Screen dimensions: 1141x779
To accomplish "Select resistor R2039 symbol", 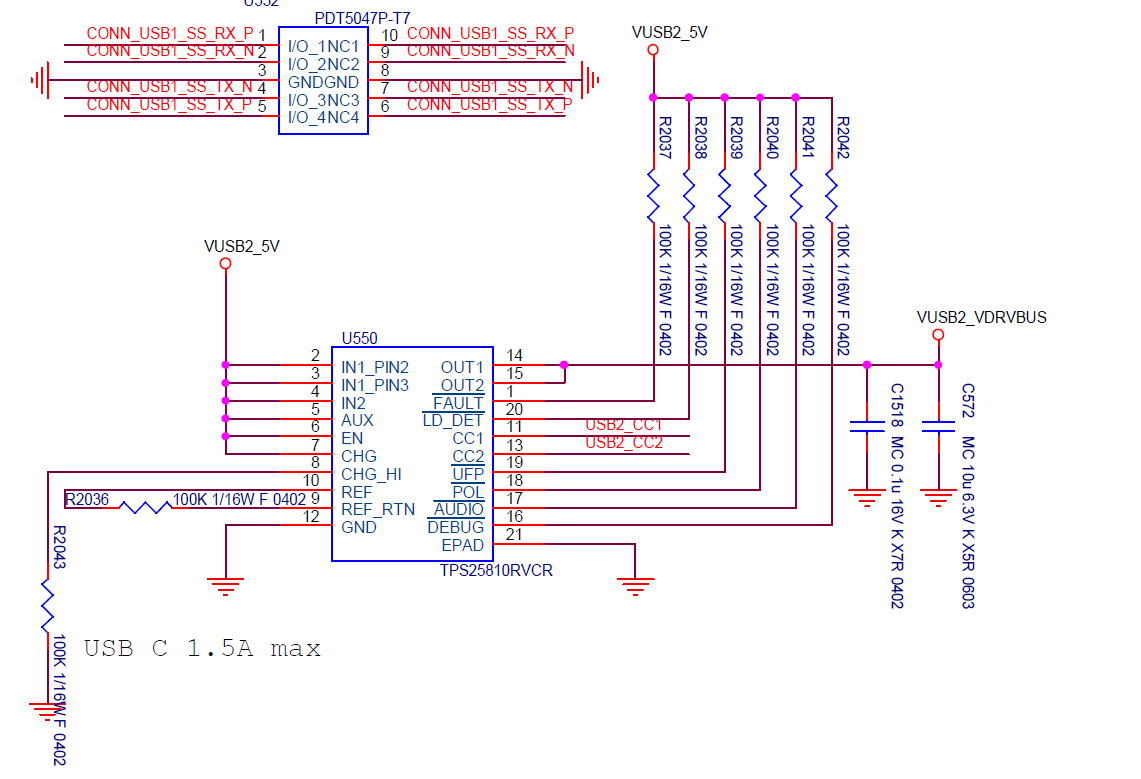I will tap(725, 196).
